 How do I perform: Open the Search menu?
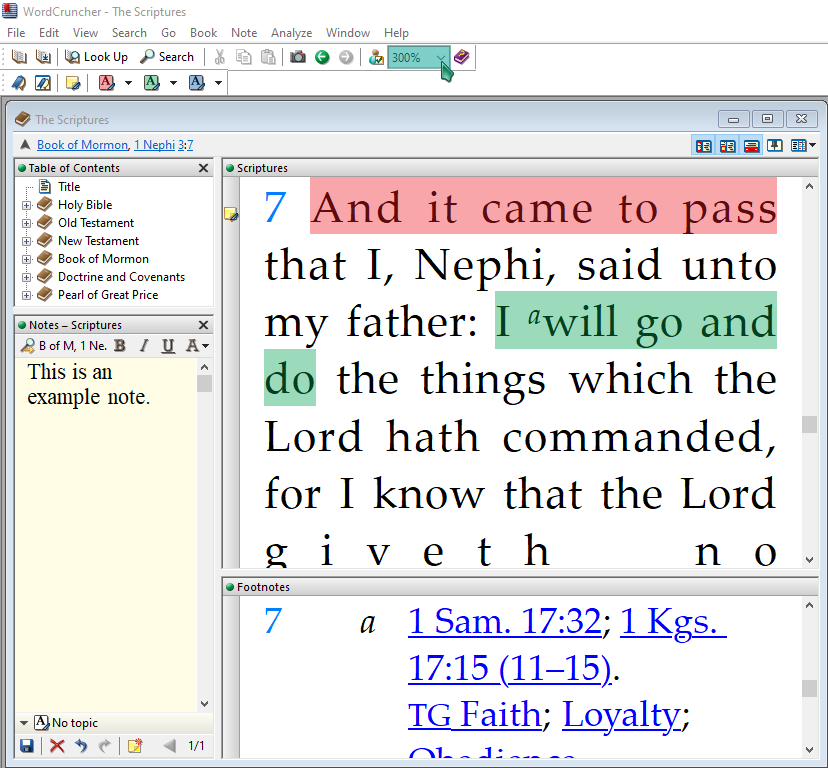coord(129,33)
